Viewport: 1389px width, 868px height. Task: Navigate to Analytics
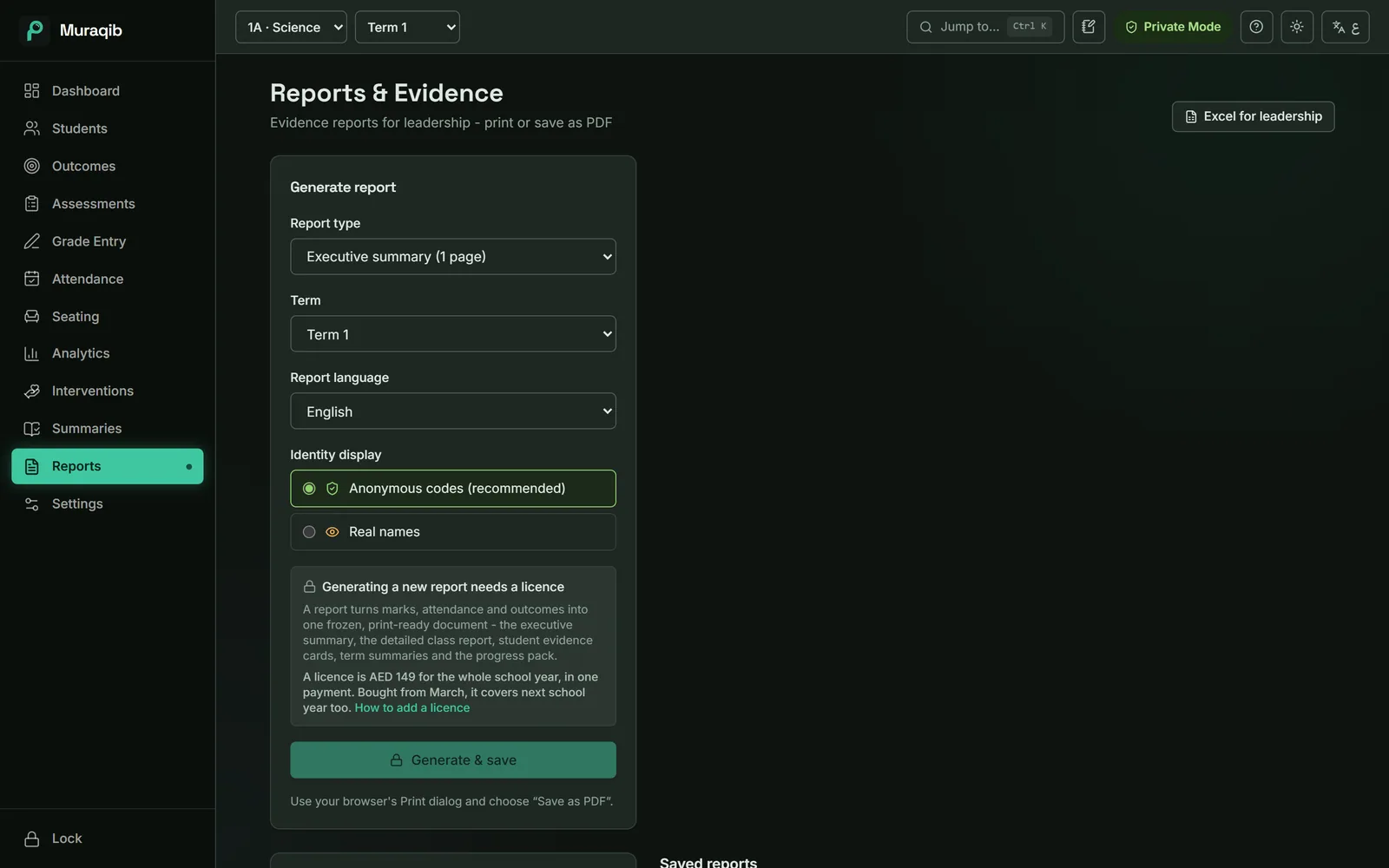[108, 353]
